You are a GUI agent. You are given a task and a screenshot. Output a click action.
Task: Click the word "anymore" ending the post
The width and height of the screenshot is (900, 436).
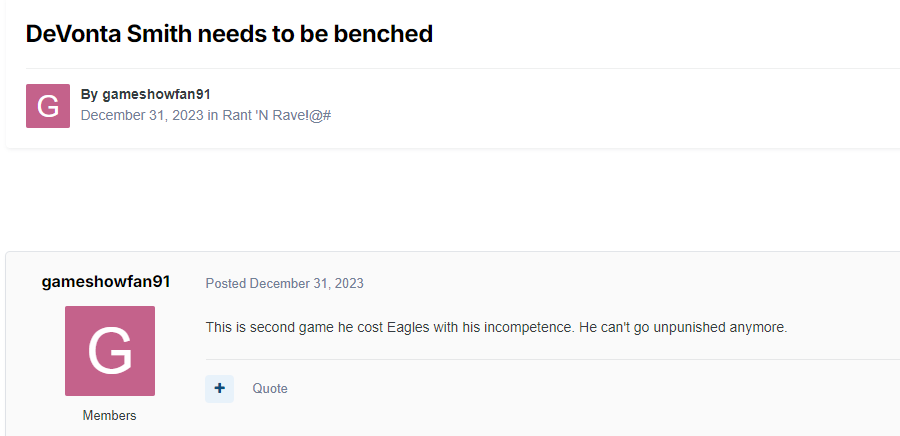pos(760,327)
